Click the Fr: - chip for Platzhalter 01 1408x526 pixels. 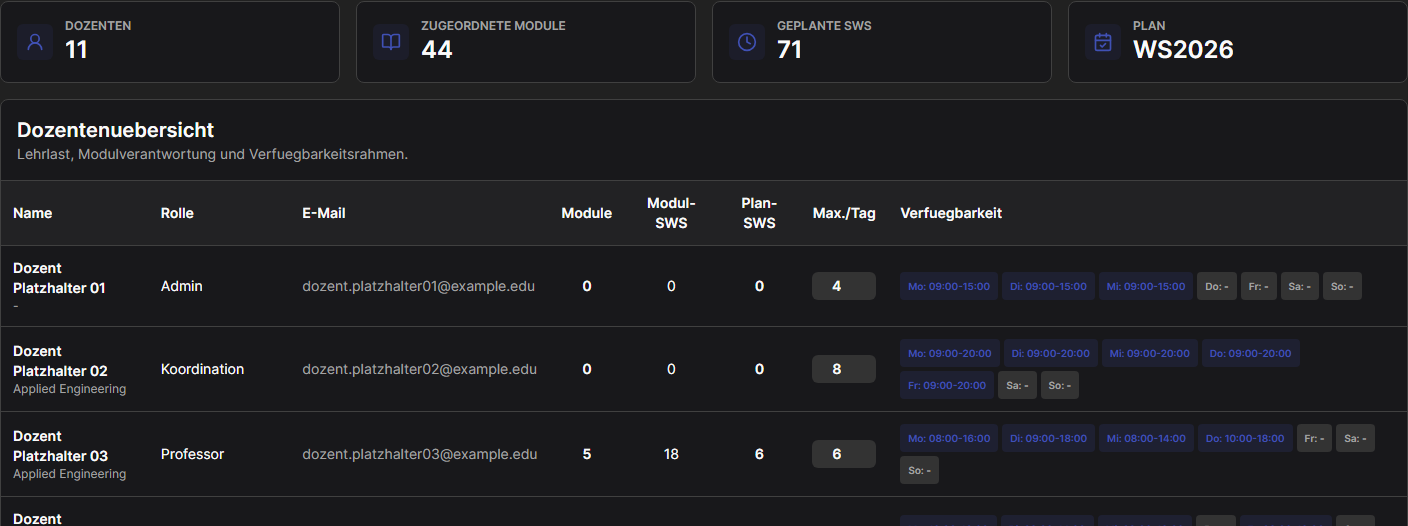[1259, 286]
